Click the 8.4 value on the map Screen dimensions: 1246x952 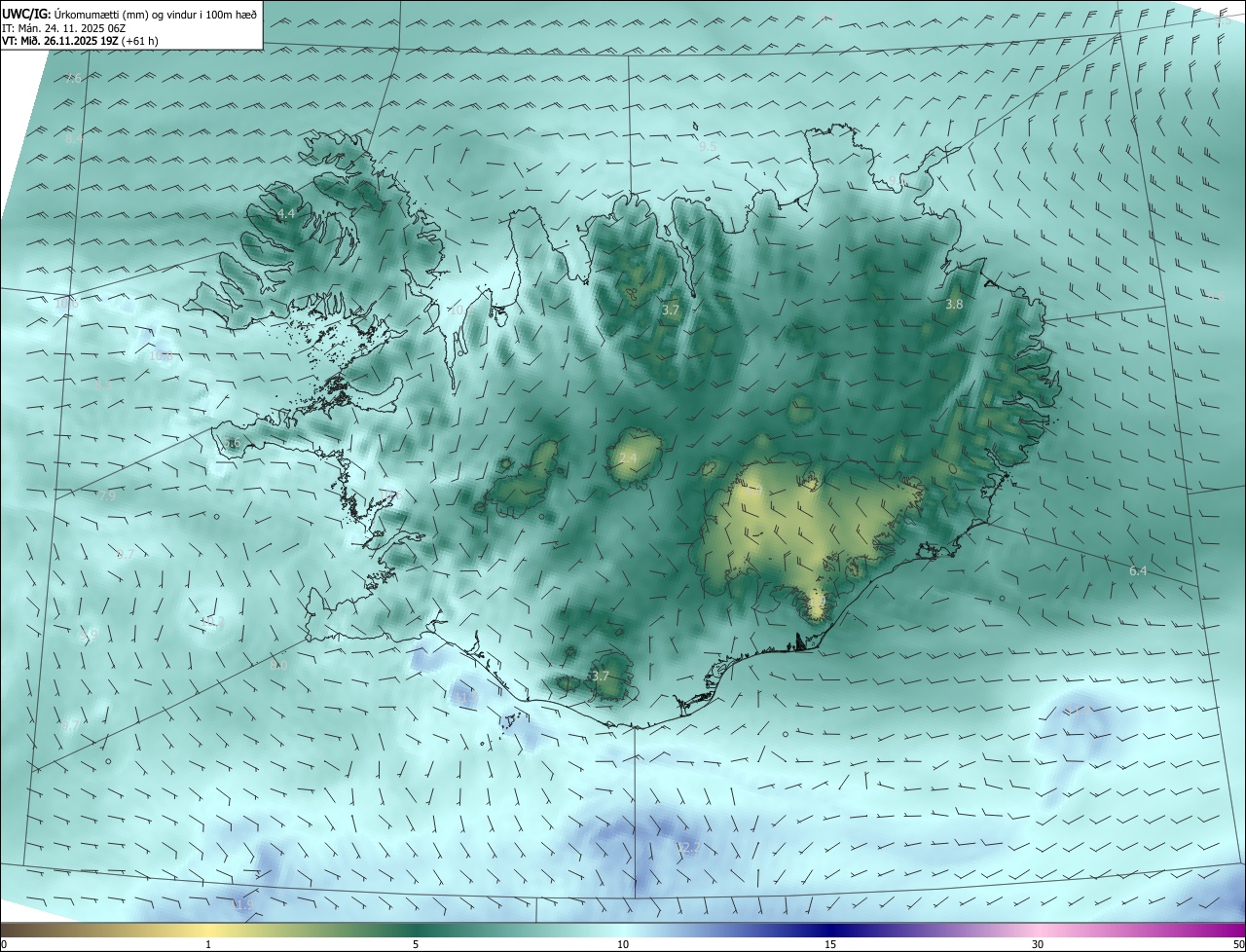point(74,138)
